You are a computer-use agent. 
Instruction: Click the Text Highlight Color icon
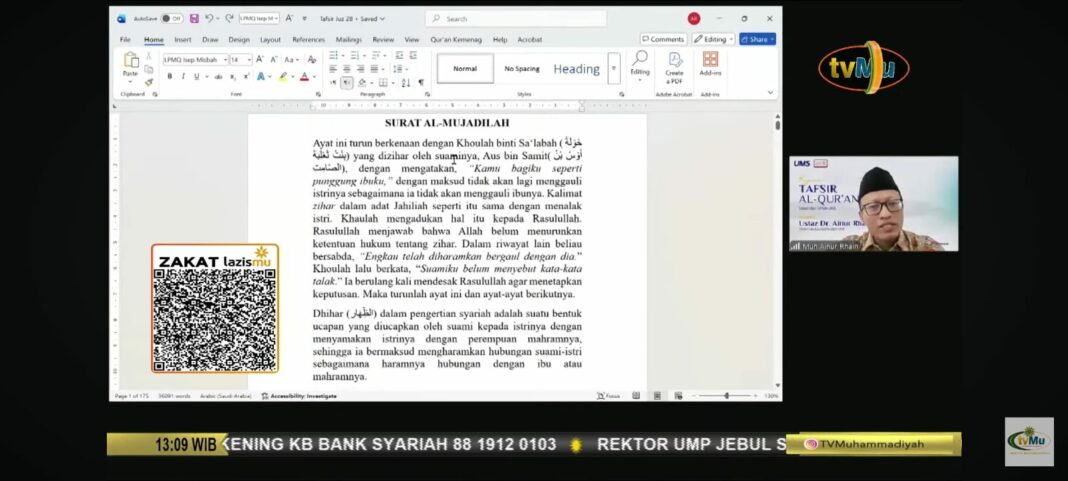[x=283, y=76]
